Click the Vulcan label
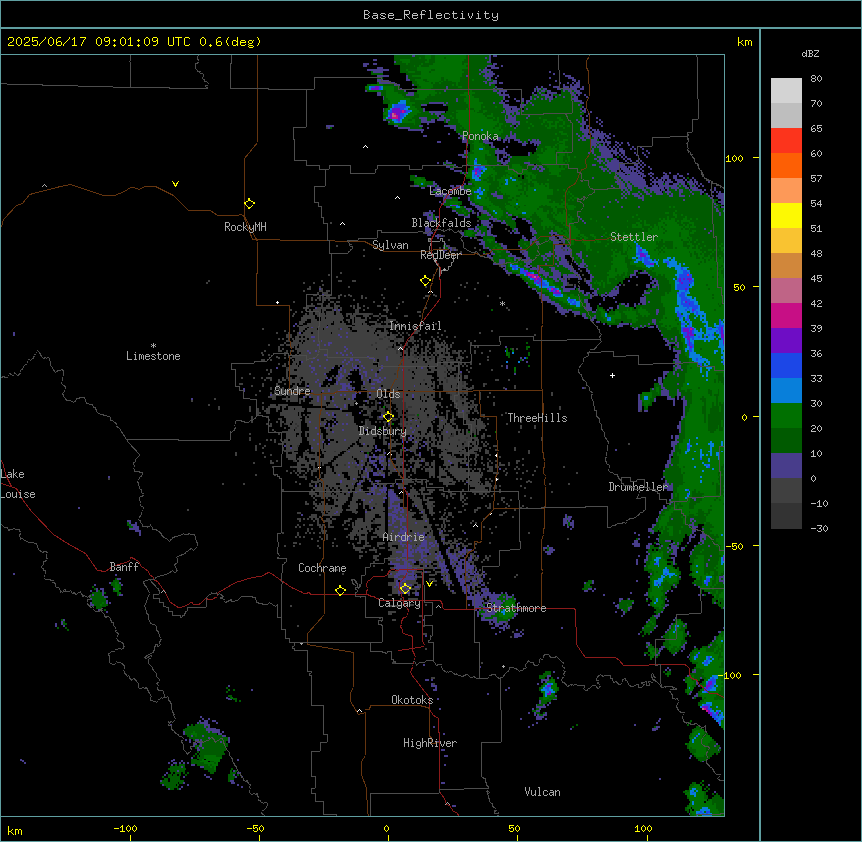 tap(543, 792)
